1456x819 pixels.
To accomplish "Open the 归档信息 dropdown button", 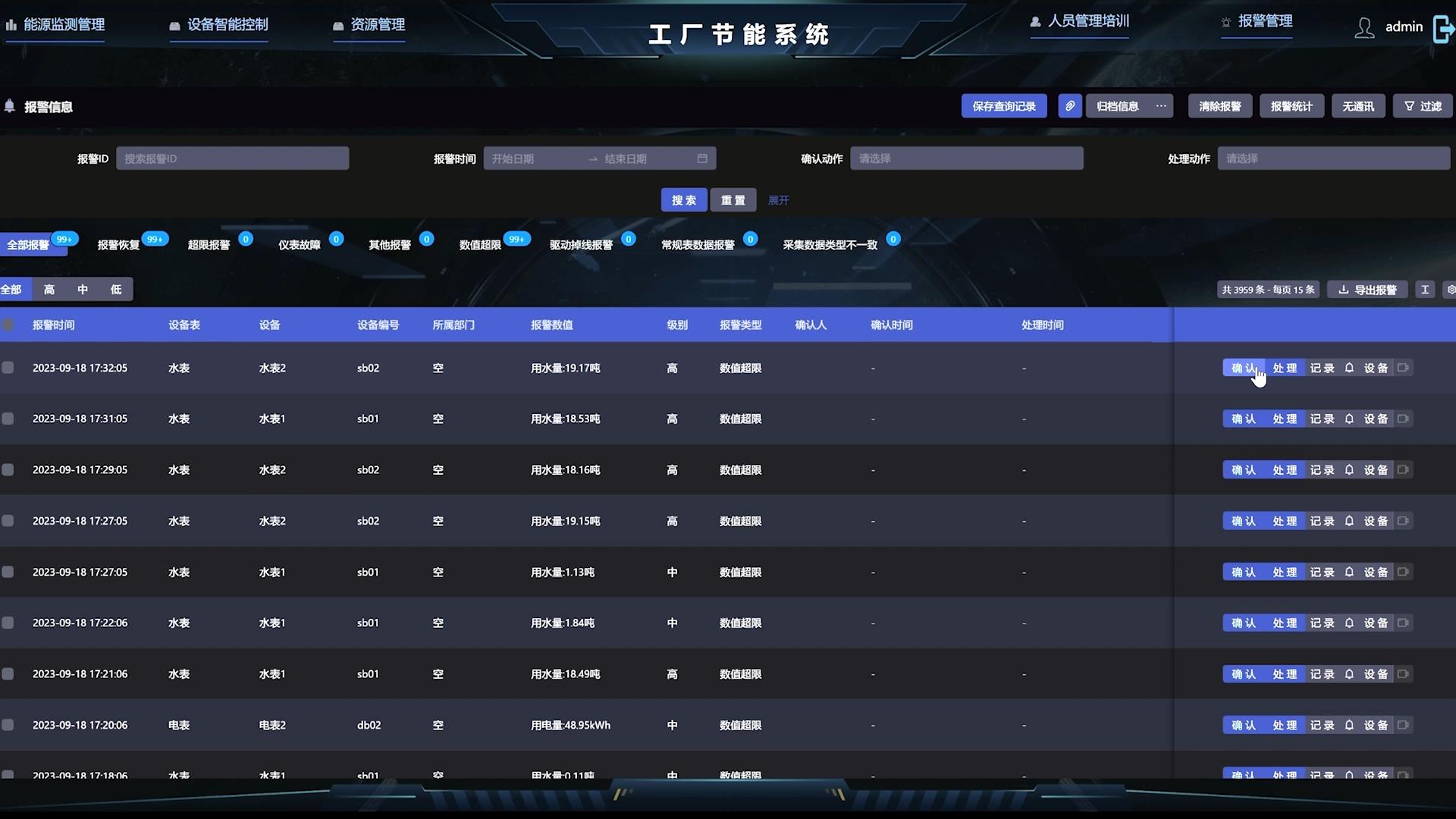I will pos(1118,106).
